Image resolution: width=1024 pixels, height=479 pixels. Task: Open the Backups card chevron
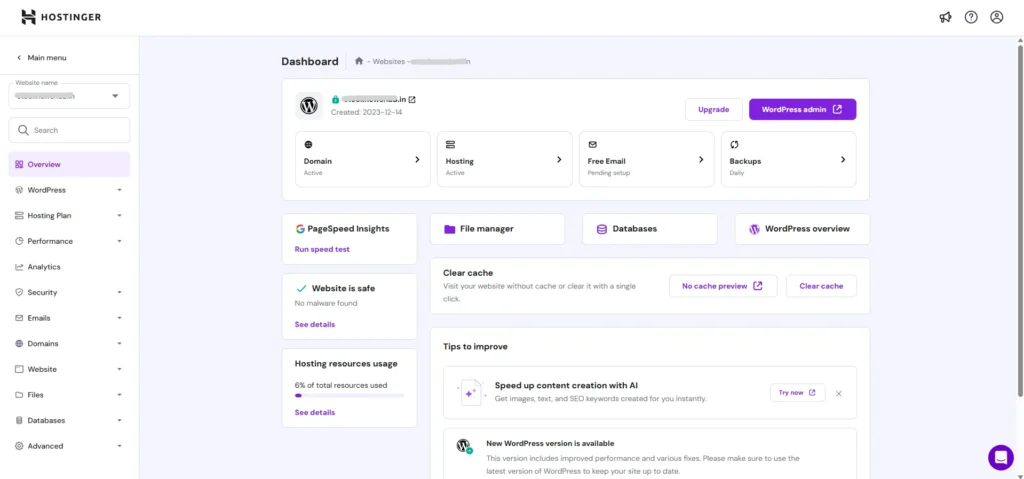[x=843, y=159]
